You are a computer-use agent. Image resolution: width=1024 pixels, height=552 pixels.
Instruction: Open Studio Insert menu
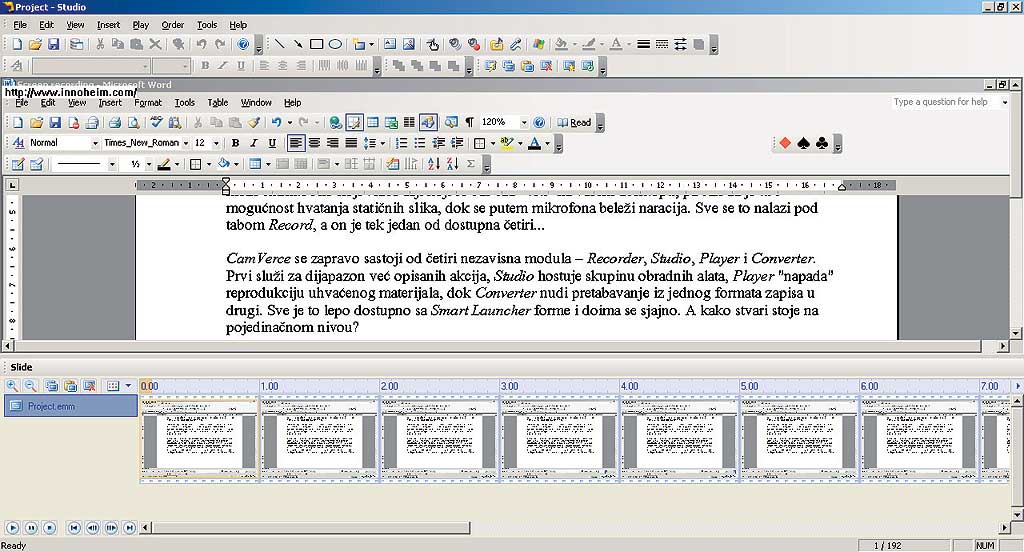[108, 25]
